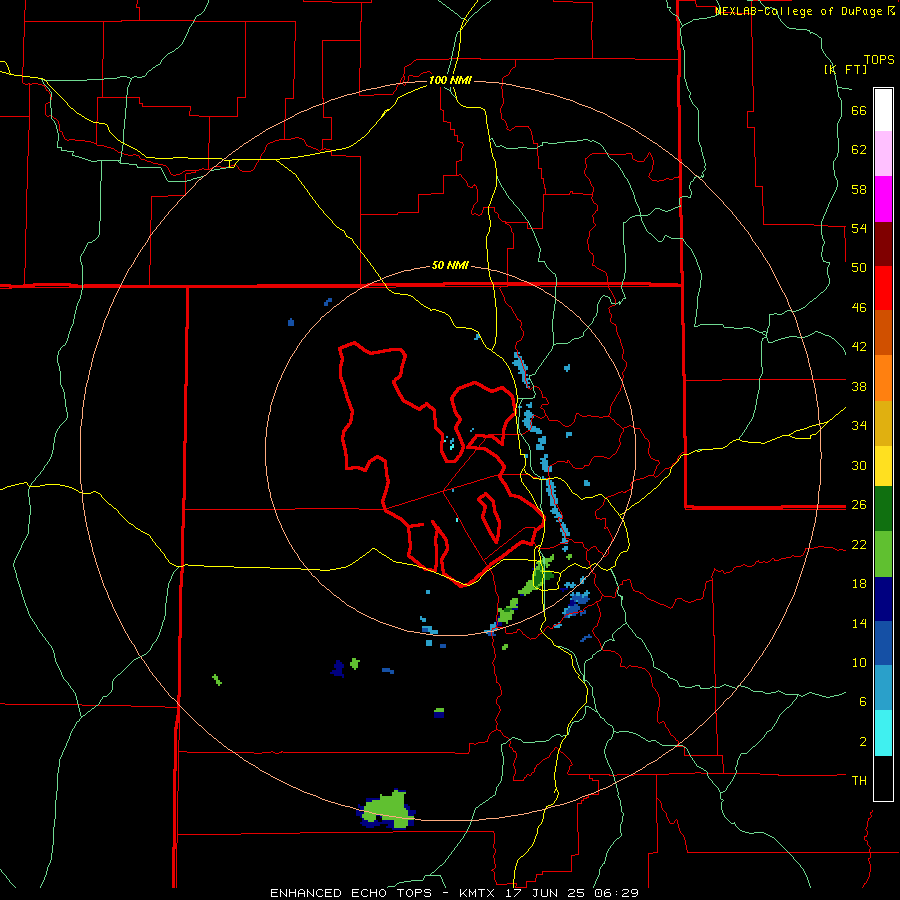
Task: Select the light green legend swatch
Action: pyautogui.click(x=883, y=554)
